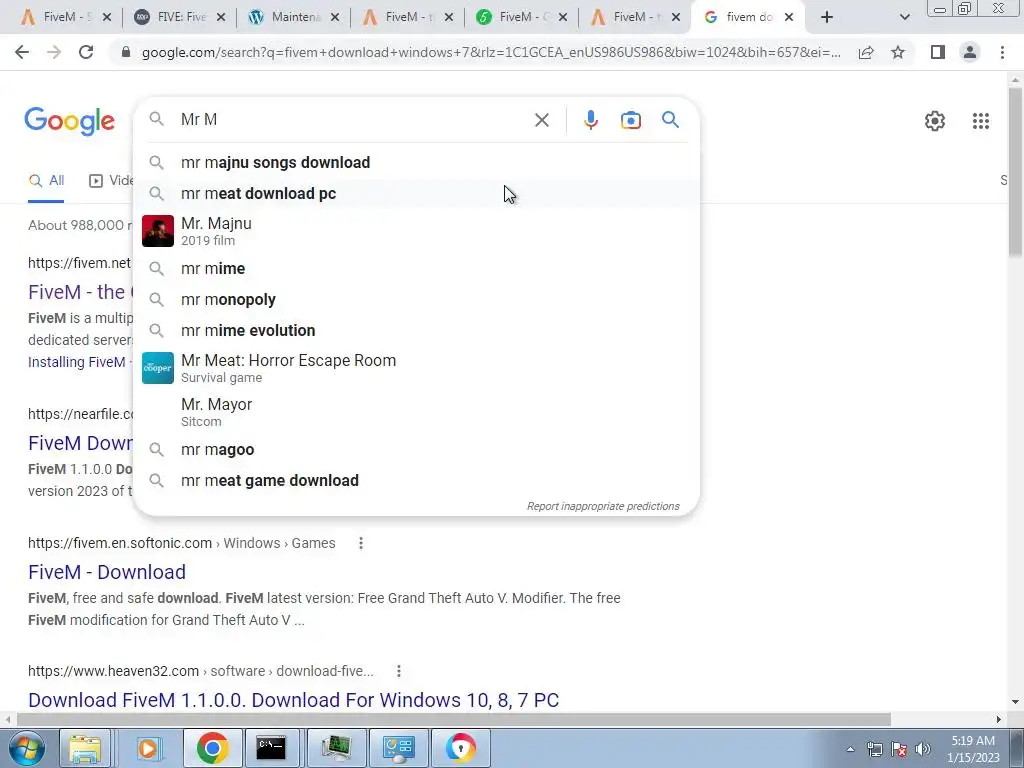The width and height of the screenshot is (1024, 768).
Task: Choose Mr. Mayor sitcom suggestion
Action: [416, 412]
